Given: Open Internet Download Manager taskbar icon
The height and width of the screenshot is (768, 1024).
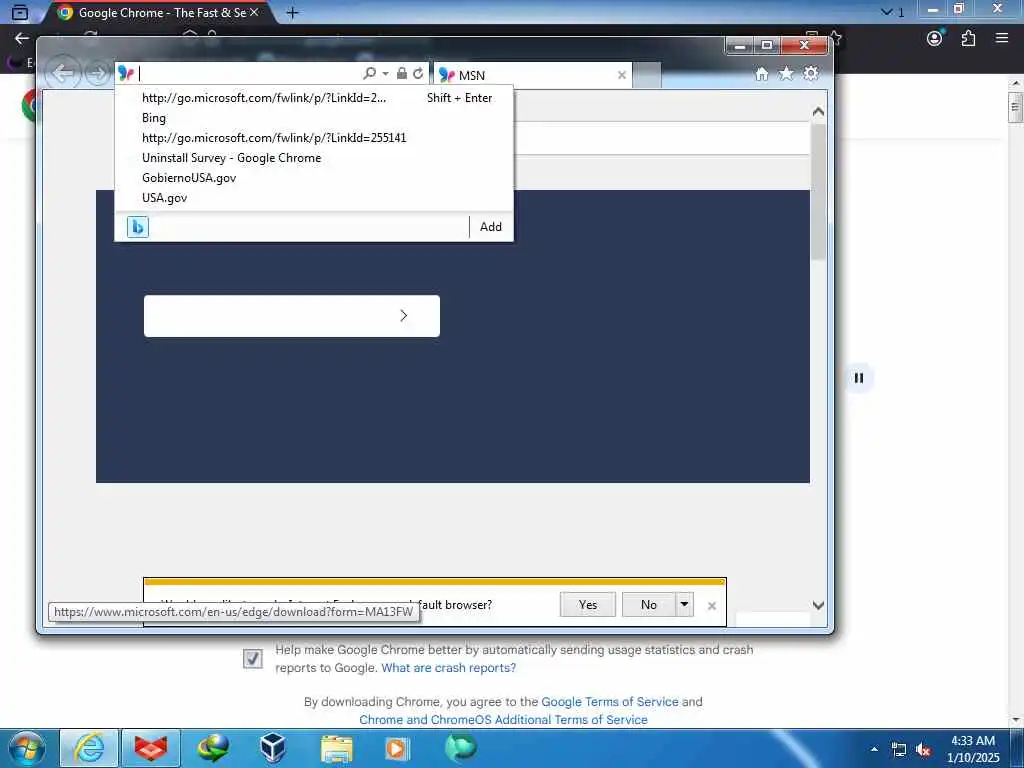Looking at the screenshot, I should click(212, 748).
